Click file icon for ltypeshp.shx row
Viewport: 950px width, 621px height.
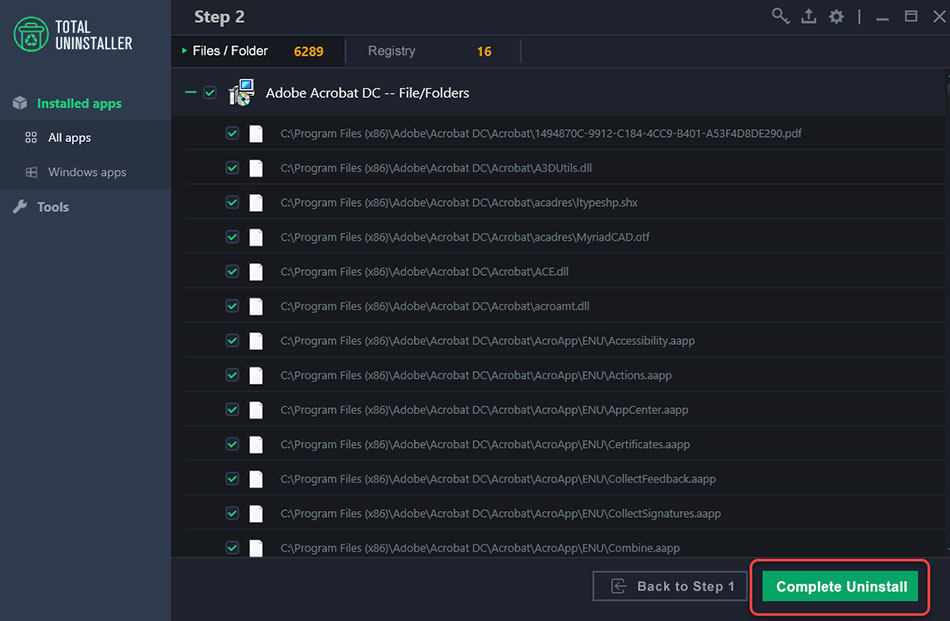click(256, 203)
